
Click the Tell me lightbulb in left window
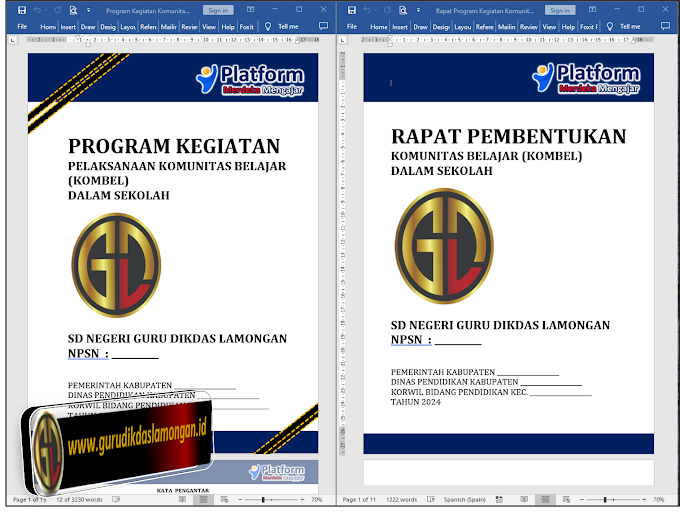268,26
